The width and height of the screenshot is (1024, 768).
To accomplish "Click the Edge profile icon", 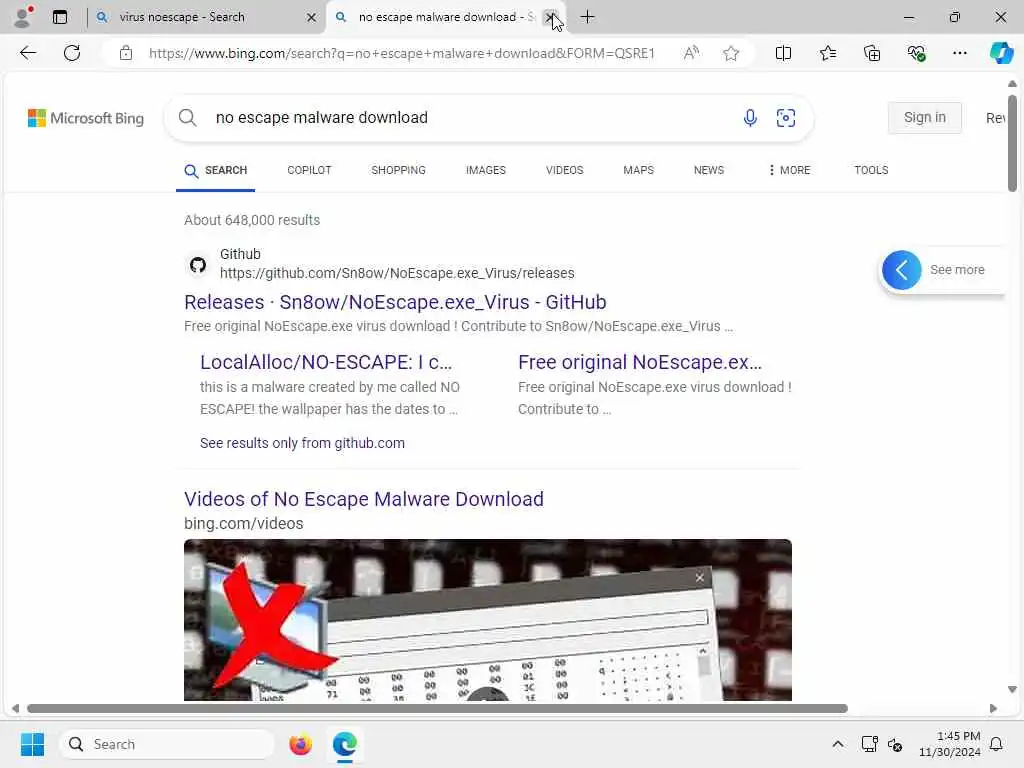I will (23, 17).
